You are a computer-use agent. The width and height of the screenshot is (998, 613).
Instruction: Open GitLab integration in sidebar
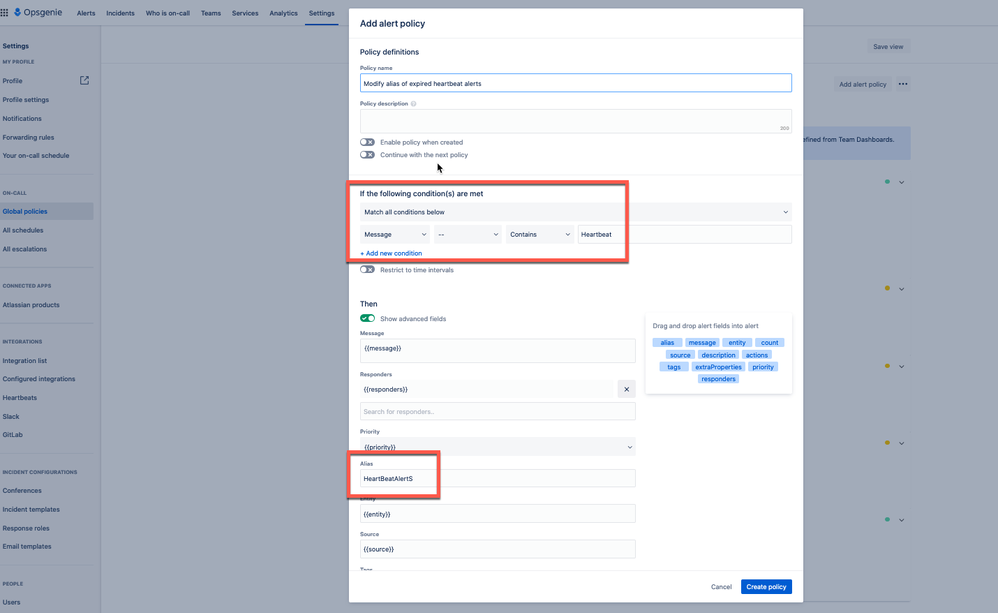(x=12, y=435)
